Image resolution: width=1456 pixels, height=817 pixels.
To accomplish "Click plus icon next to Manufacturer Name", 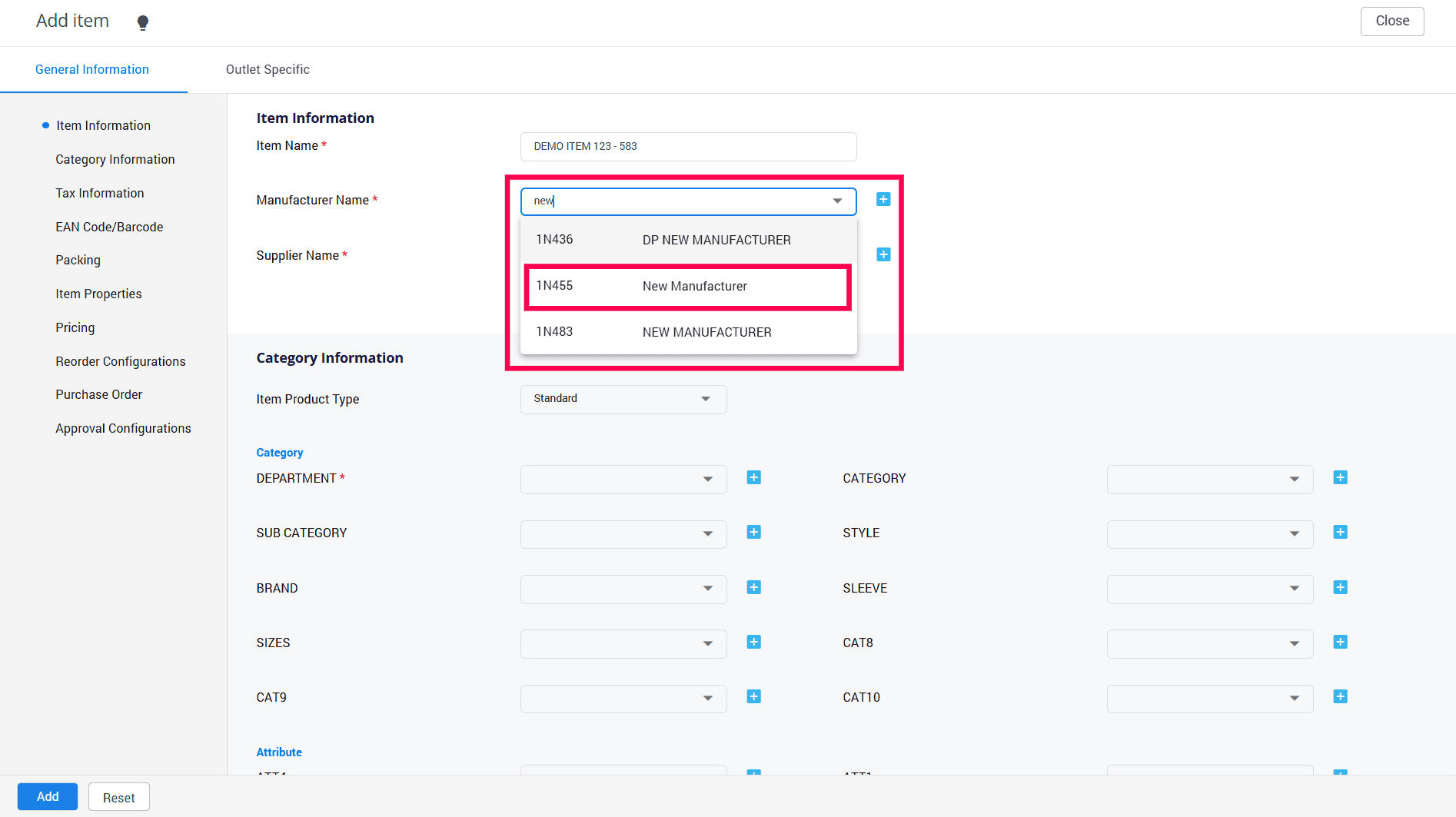I will tap(883, 200).
